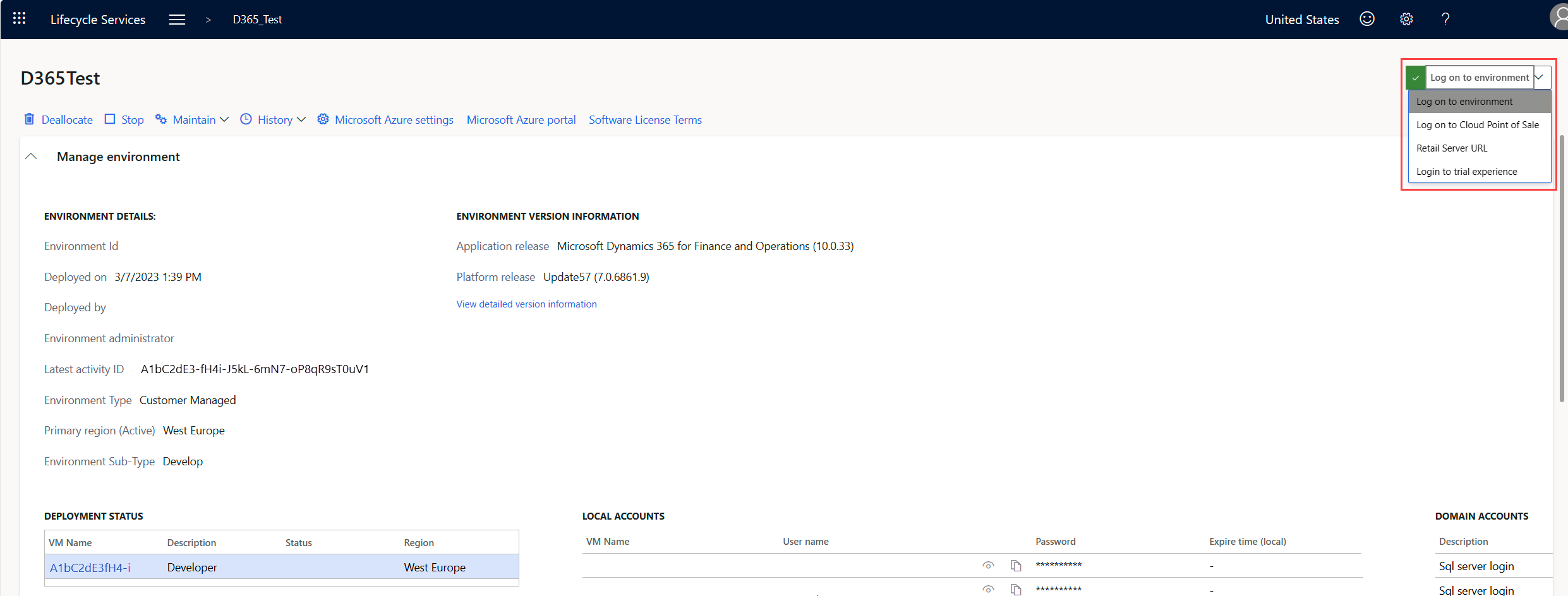Viewport: 1568px width, 596px height.
Task: Expand the Maintain dropdown menu
Action: pos(224,119)
